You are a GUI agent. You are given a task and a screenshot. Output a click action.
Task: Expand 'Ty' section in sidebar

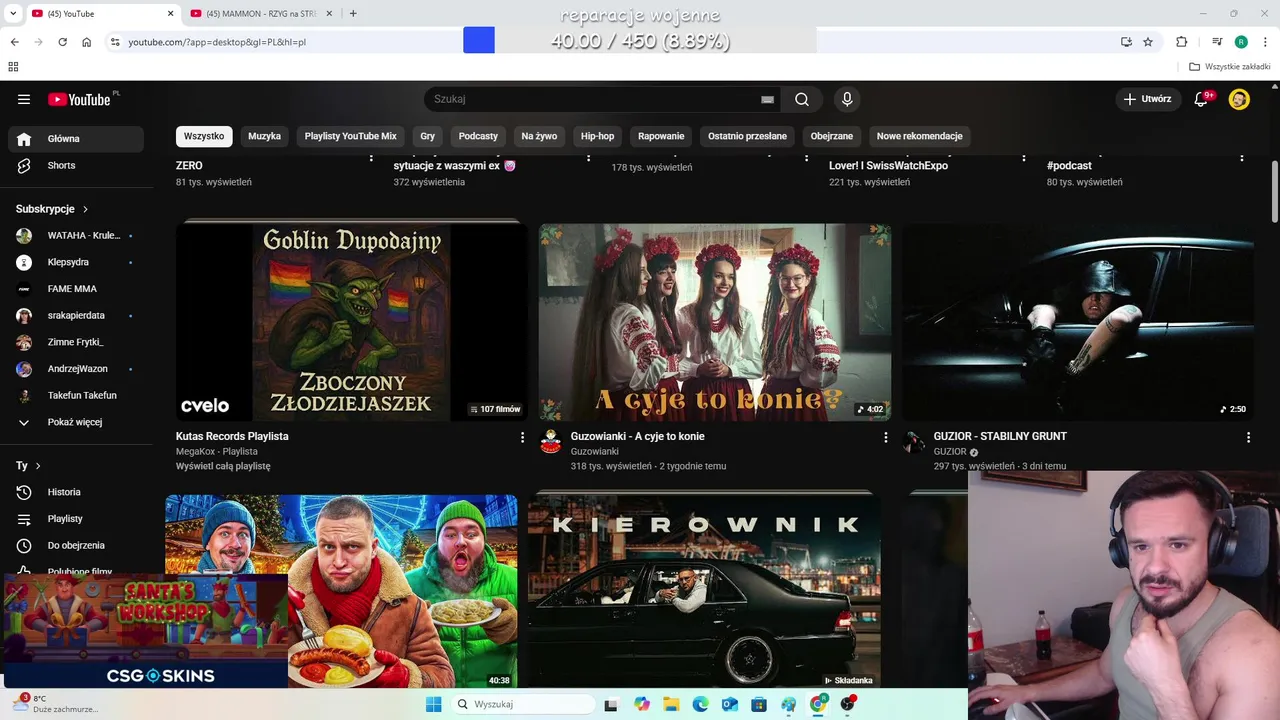[x=28, y=466]
